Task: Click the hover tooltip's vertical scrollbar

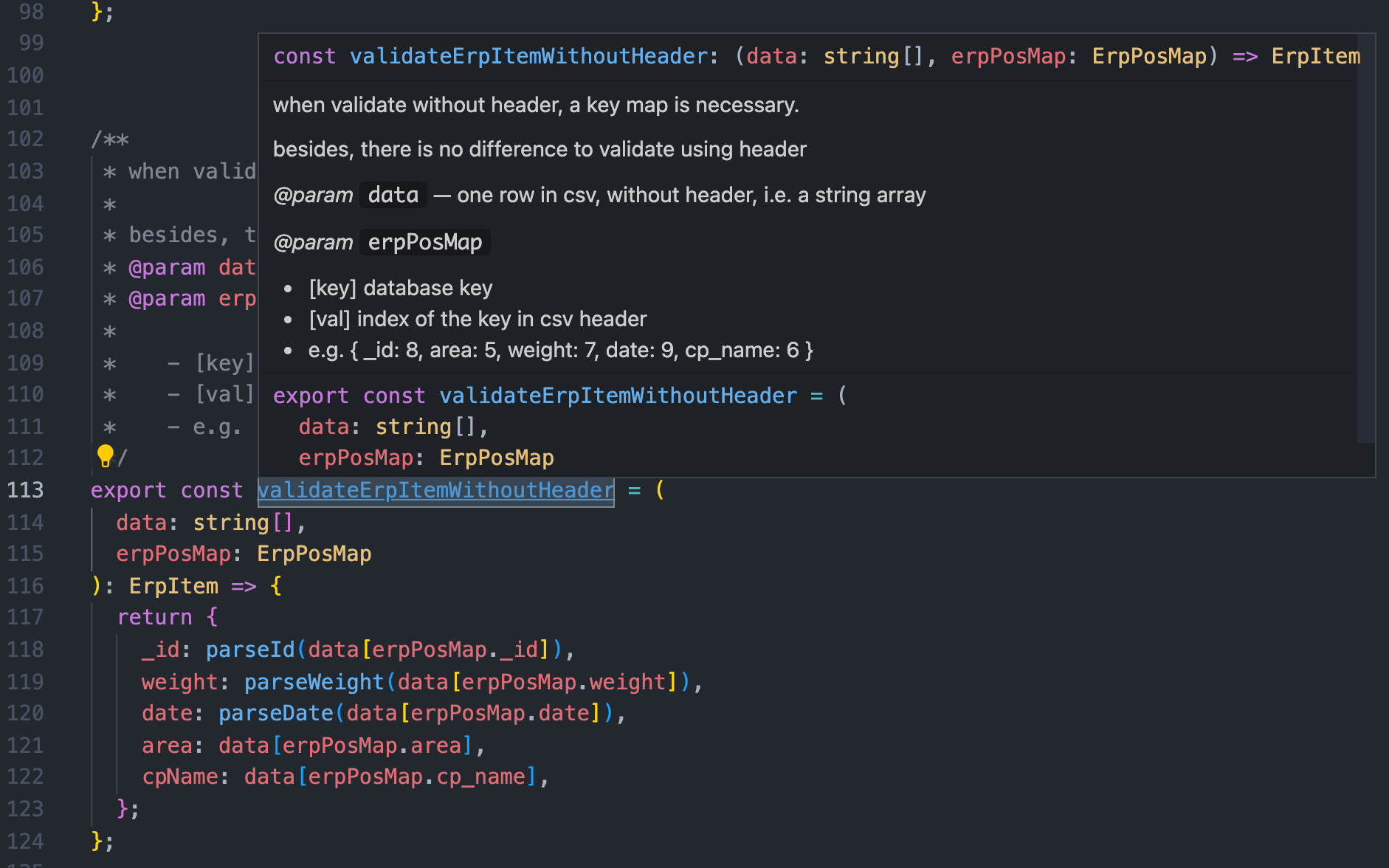Action: tap(1366, 238)
